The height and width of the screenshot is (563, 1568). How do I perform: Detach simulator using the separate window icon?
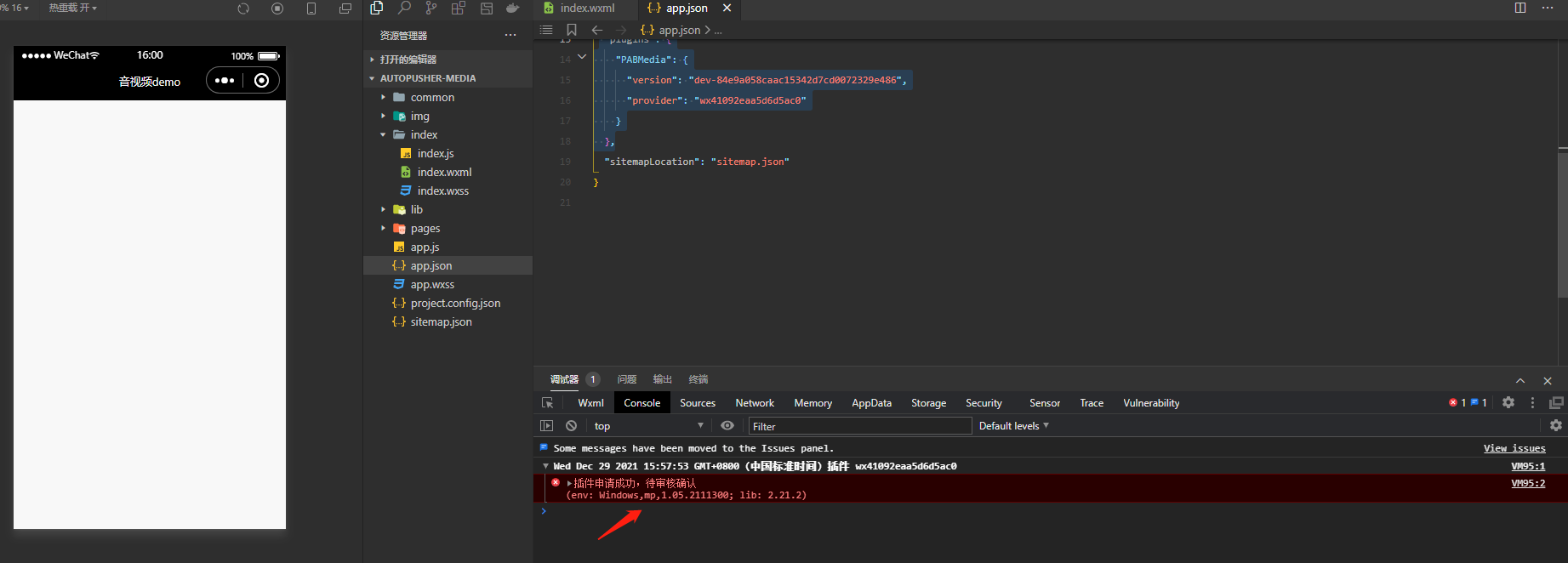[345, 9]
